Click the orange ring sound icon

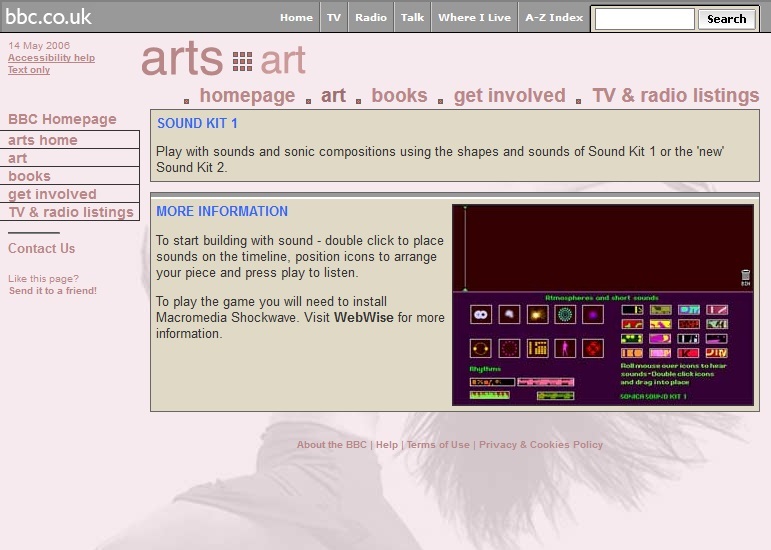point(481,348)
